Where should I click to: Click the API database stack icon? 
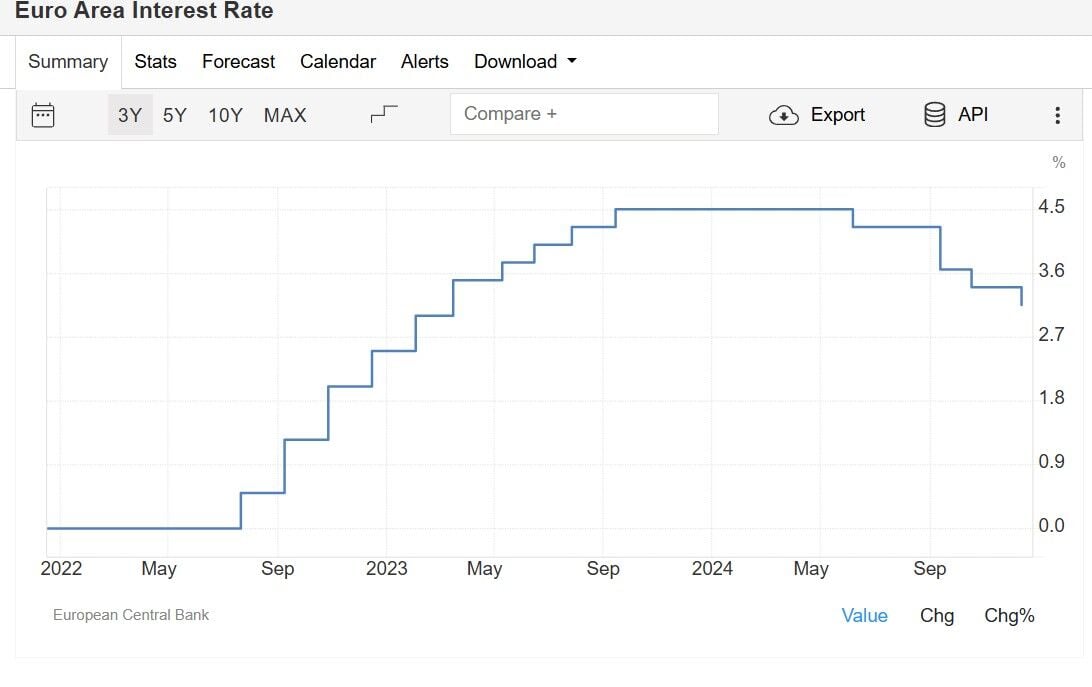935,115
